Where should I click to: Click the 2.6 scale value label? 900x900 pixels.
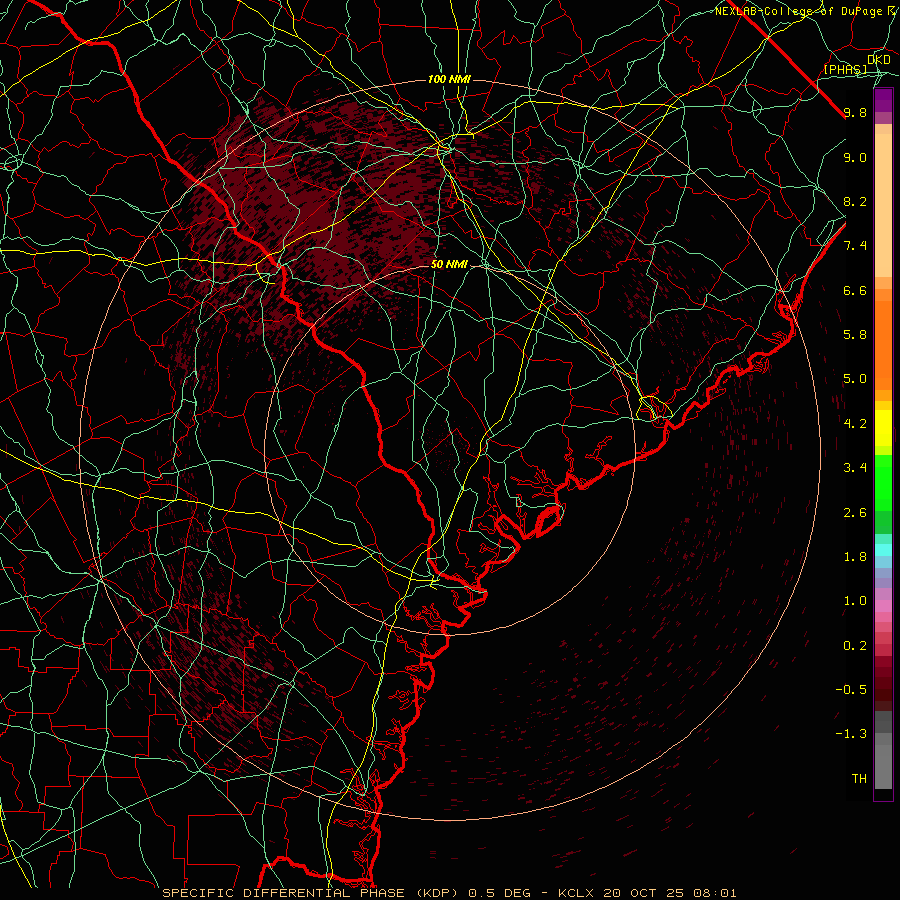855,513
